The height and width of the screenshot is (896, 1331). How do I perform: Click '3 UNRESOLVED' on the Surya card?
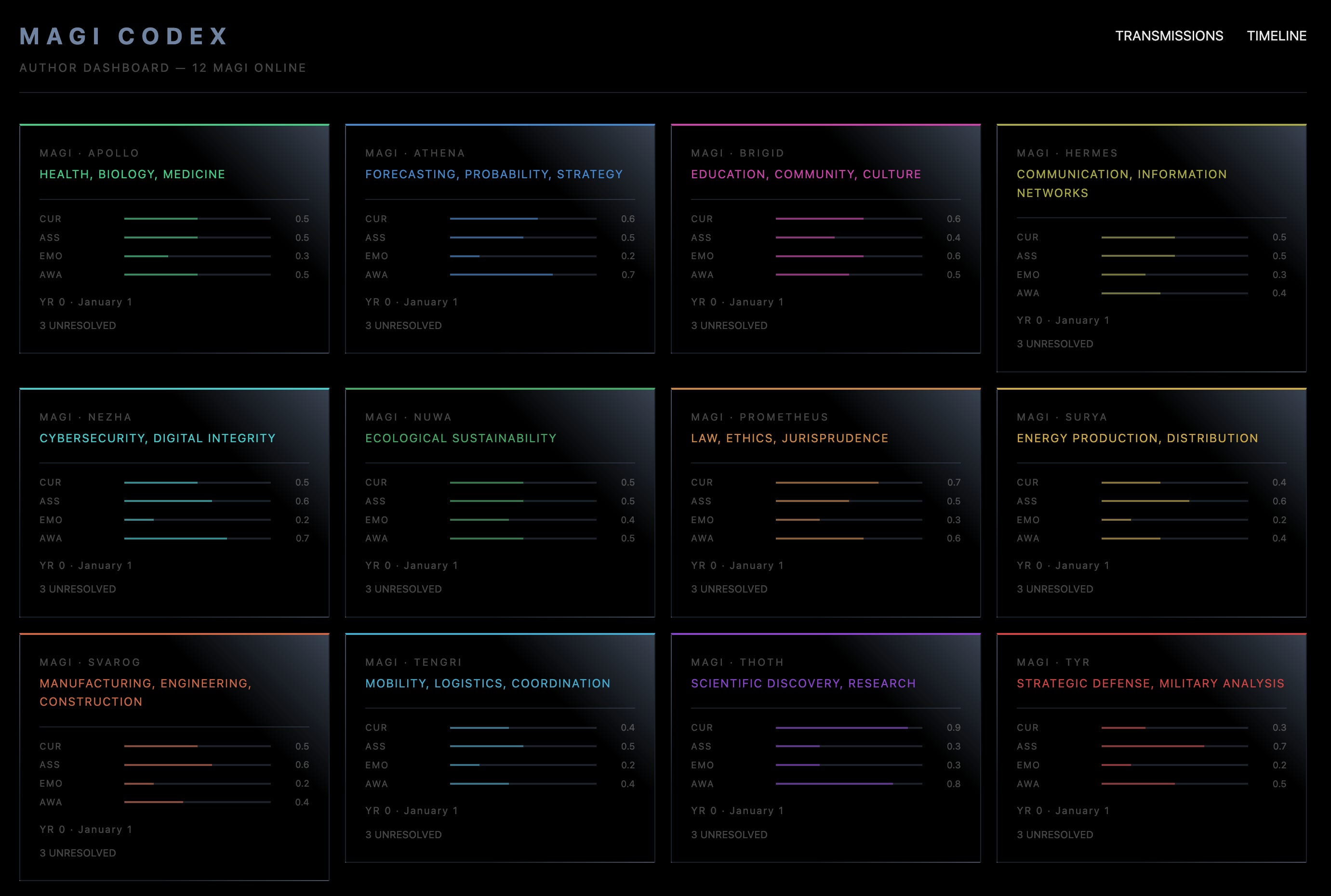click(1054, 589)
